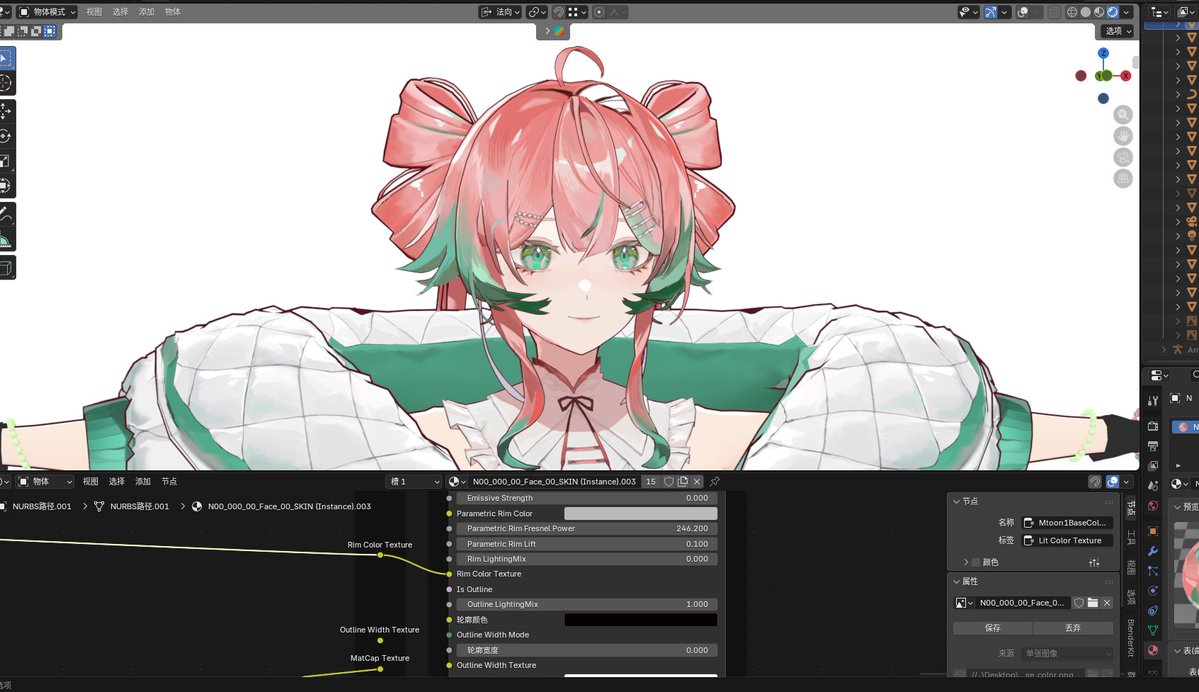Open the 视图 menu in 3D viewport header
Viewport: 1199px width, 692px height.
(x=94, y=11)
